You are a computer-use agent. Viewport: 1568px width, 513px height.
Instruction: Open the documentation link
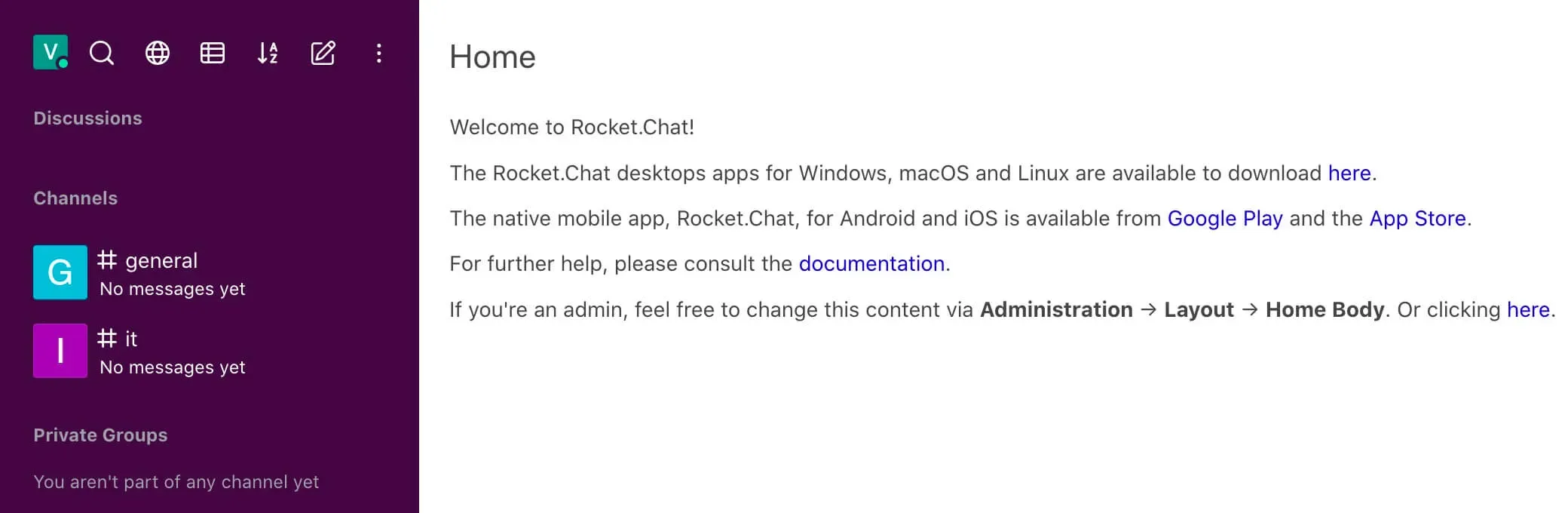pos(871,264)
